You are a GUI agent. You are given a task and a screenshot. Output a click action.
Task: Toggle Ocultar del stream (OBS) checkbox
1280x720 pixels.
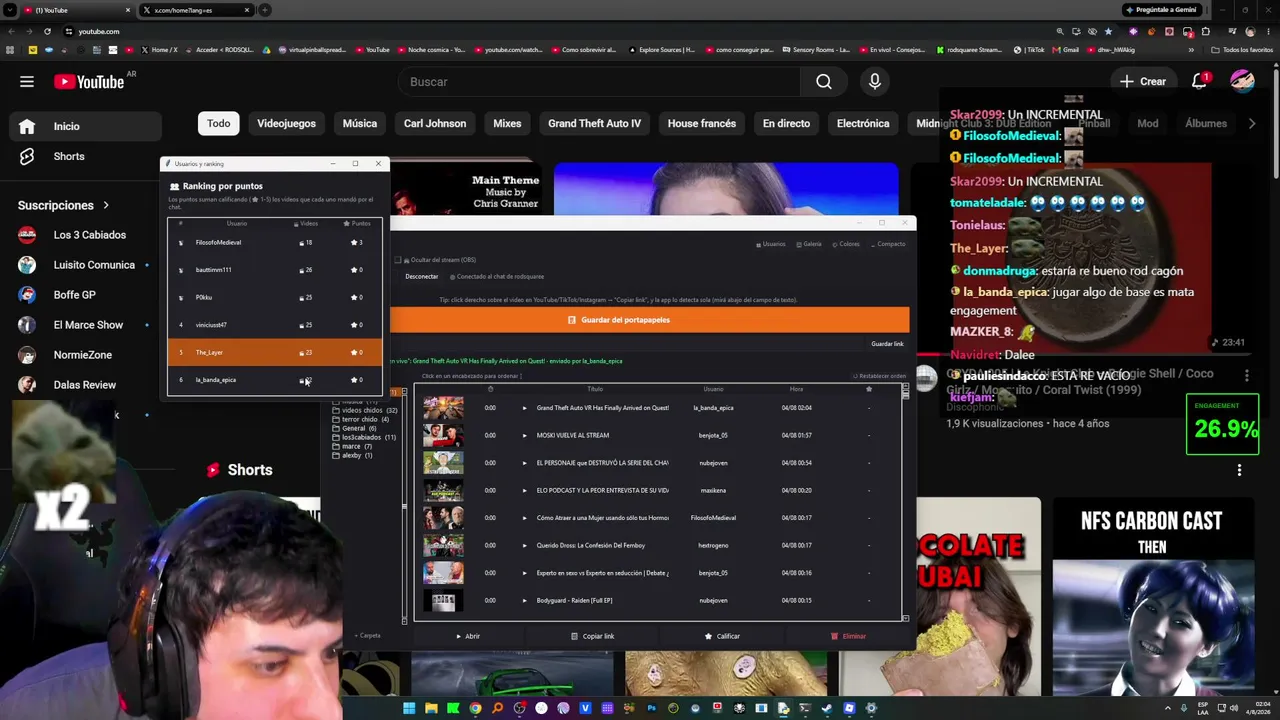point(398,260)
